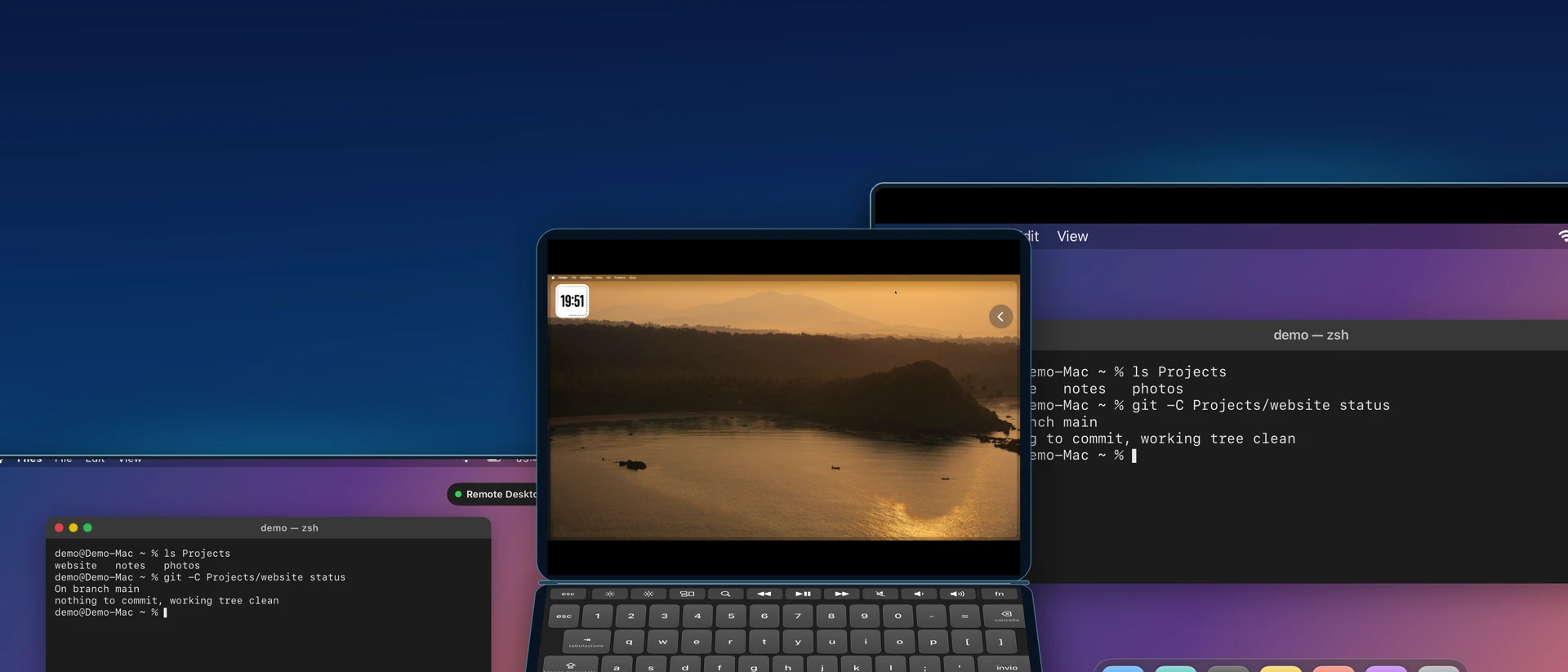Click 'photos' in the larger terminal

click(1157, 389)
